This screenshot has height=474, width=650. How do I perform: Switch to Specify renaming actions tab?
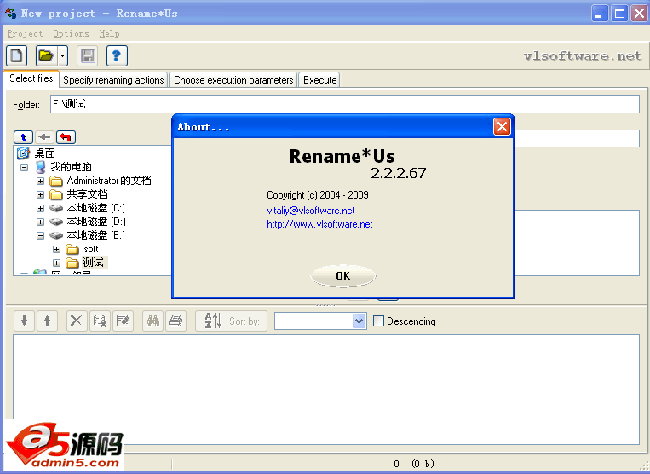pos(114,80)
